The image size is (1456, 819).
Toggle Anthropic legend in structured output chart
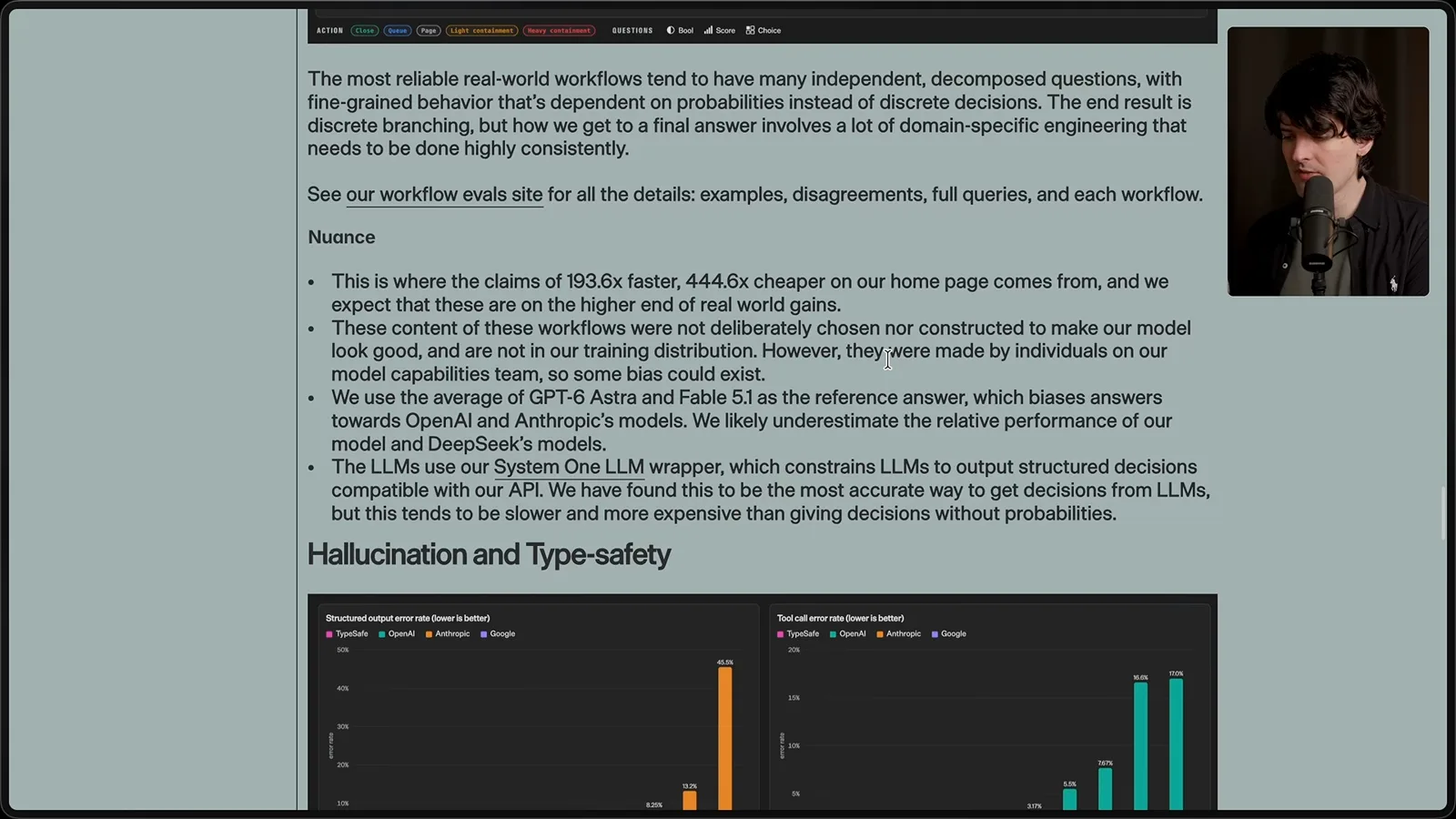[448, 633]
